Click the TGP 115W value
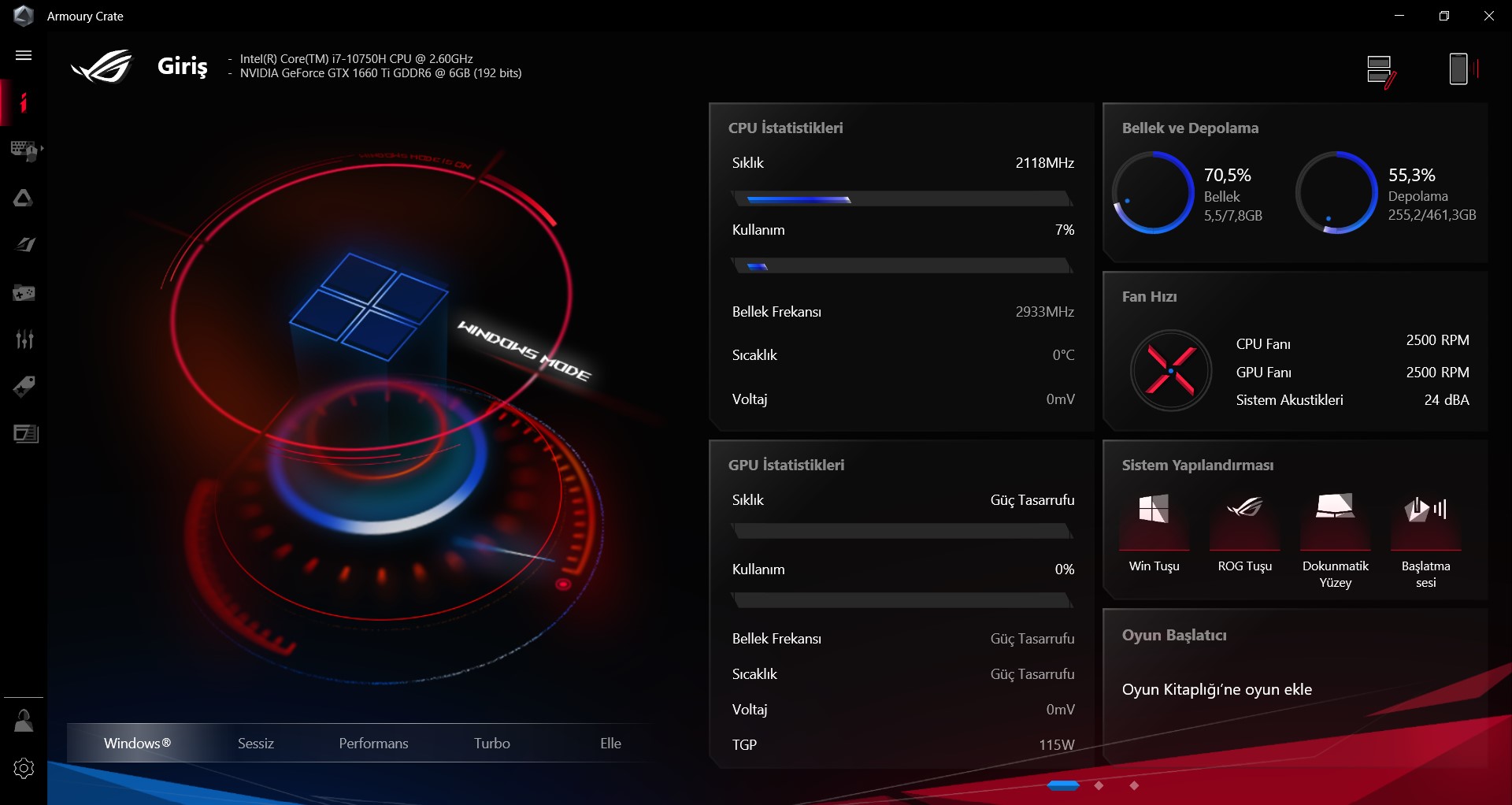Viewport: 1512px width, 805px height. point(1056,744)
